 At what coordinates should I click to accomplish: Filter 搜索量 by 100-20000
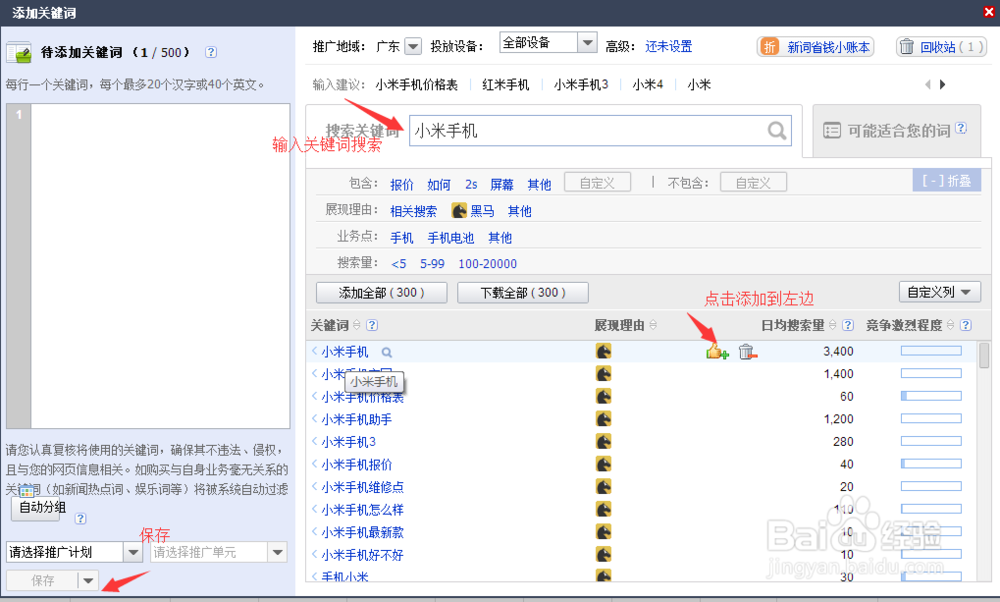(x=487, y=264)
